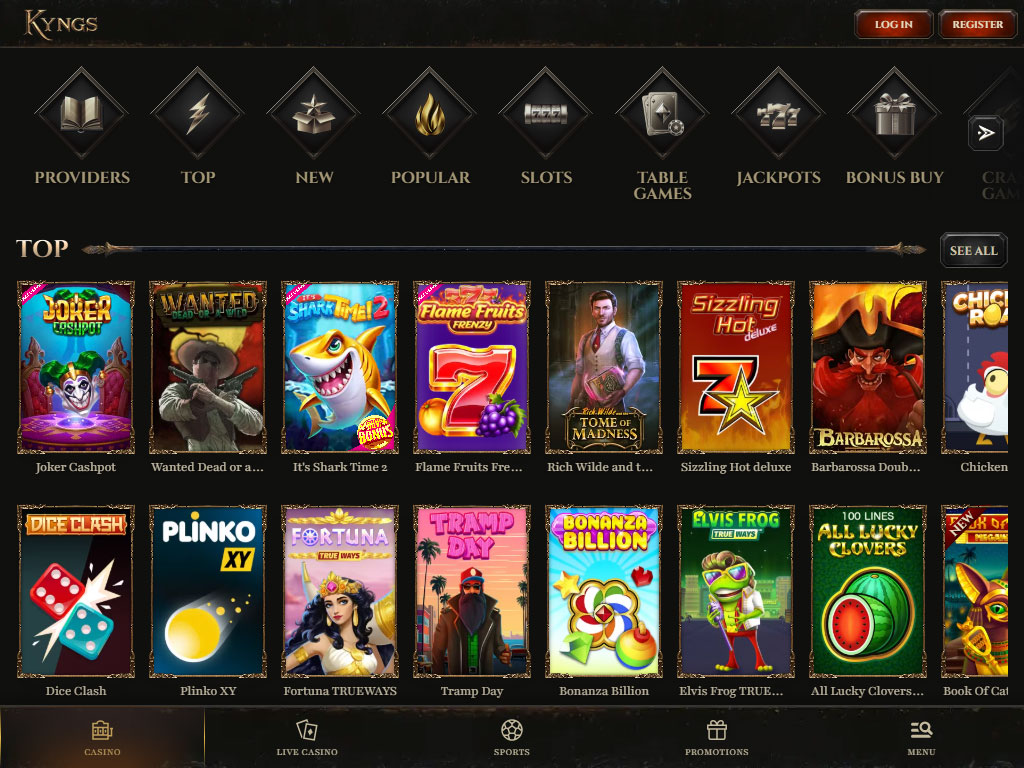Open the Jackpots 777 category
This screenshot has height=768, width=1024.
tap(778, 114)
